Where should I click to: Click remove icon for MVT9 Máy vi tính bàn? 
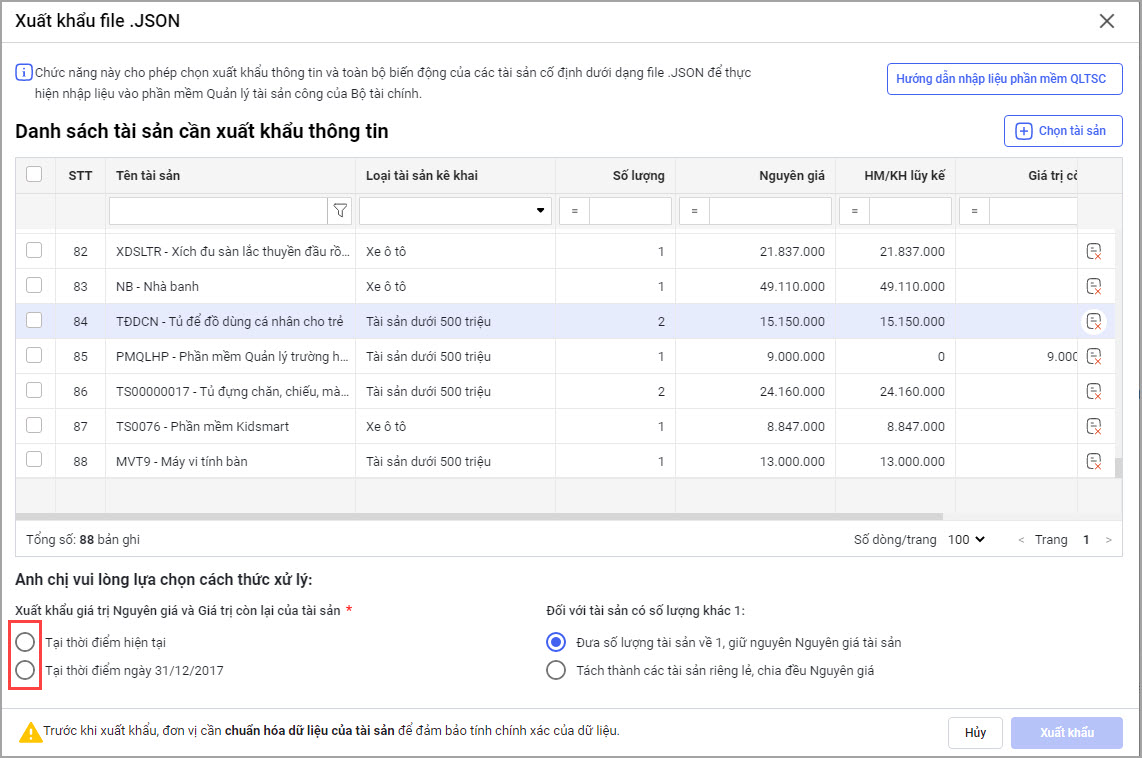tap(1094, 461)
